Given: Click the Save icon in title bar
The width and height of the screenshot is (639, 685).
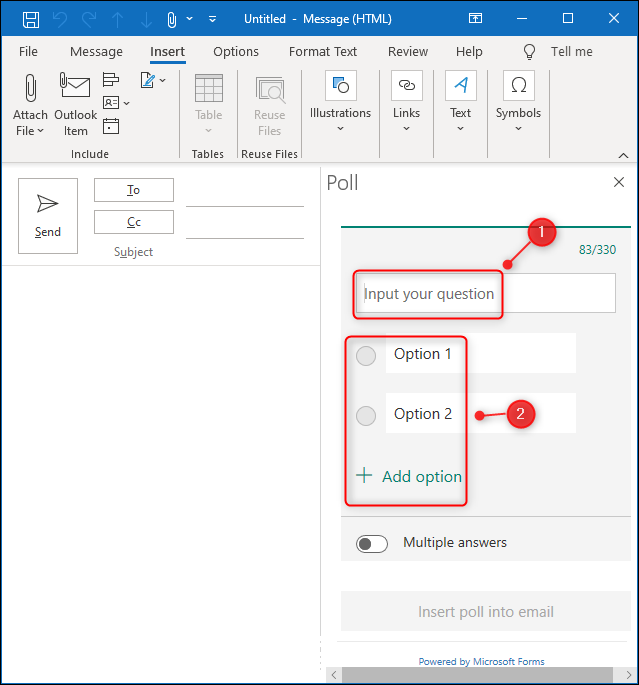Looking at the screenshot, I should pos(31,19).
